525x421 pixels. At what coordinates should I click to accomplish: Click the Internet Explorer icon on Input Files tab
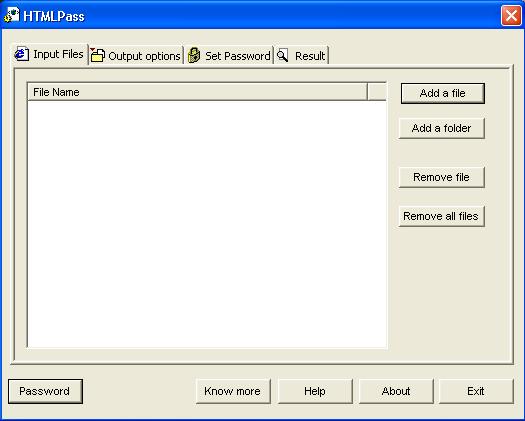click(x=21, y=54)
